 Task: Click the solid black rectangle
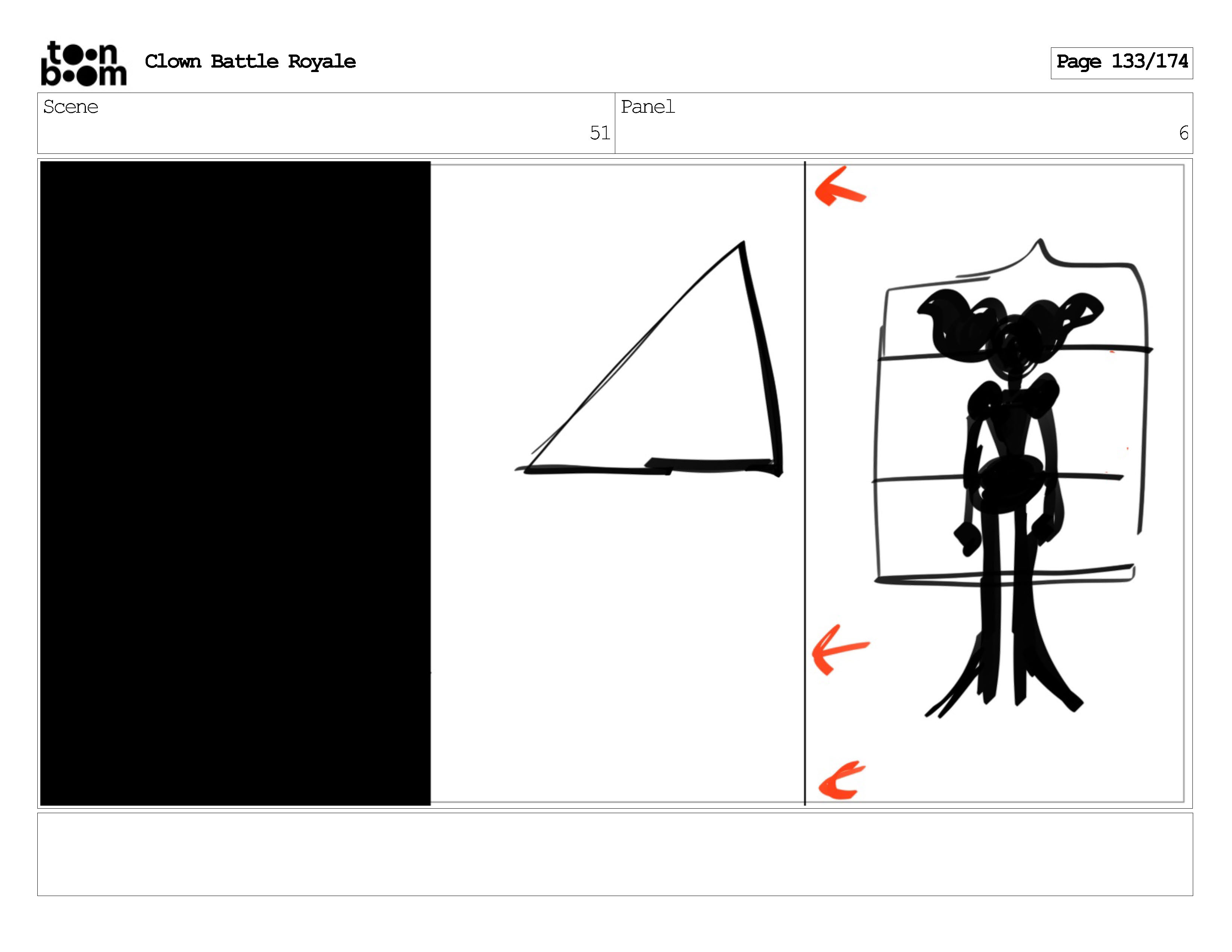point(235,483)
